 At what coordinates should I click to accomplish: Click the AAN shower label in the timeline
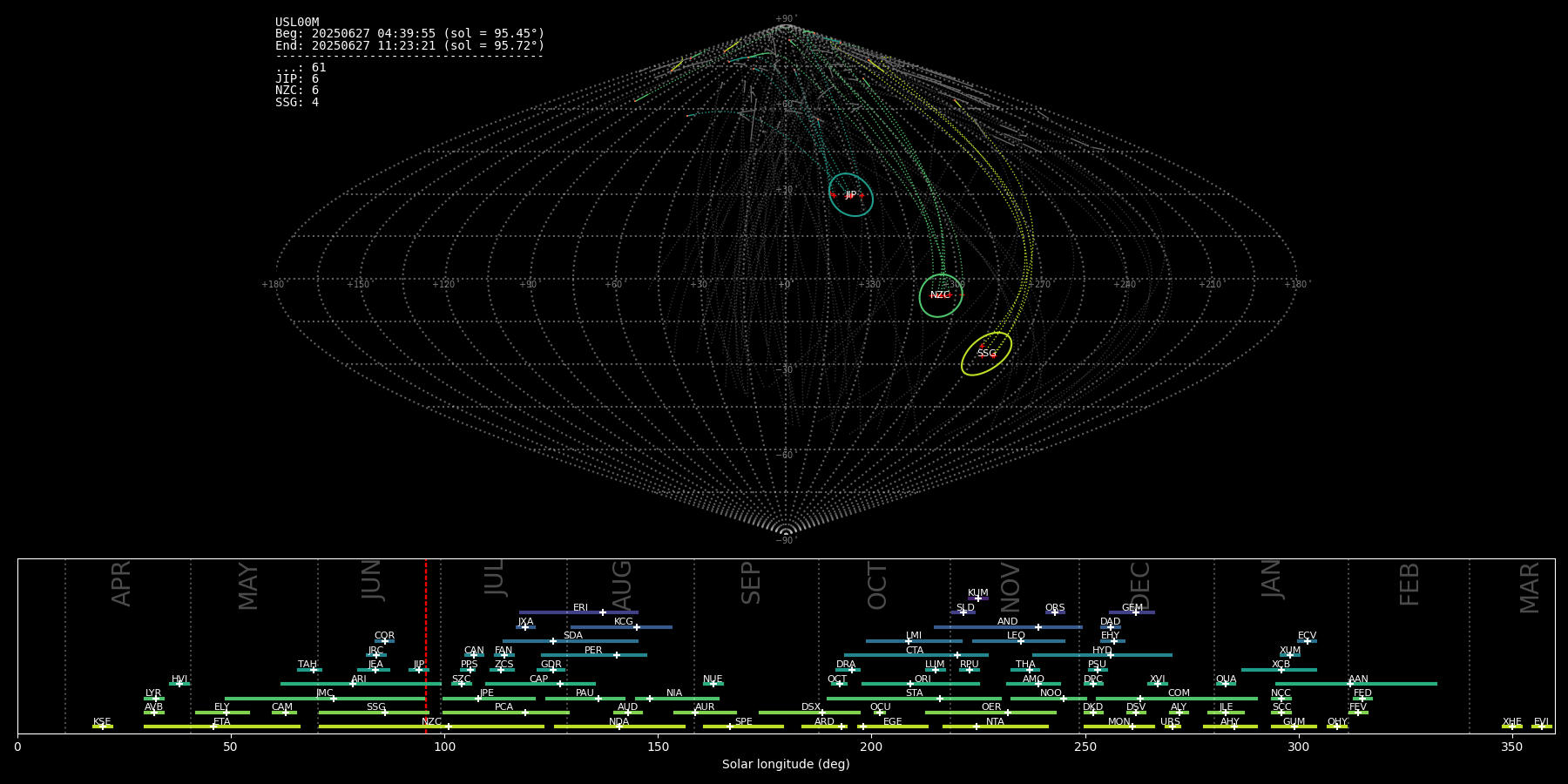1358,679
